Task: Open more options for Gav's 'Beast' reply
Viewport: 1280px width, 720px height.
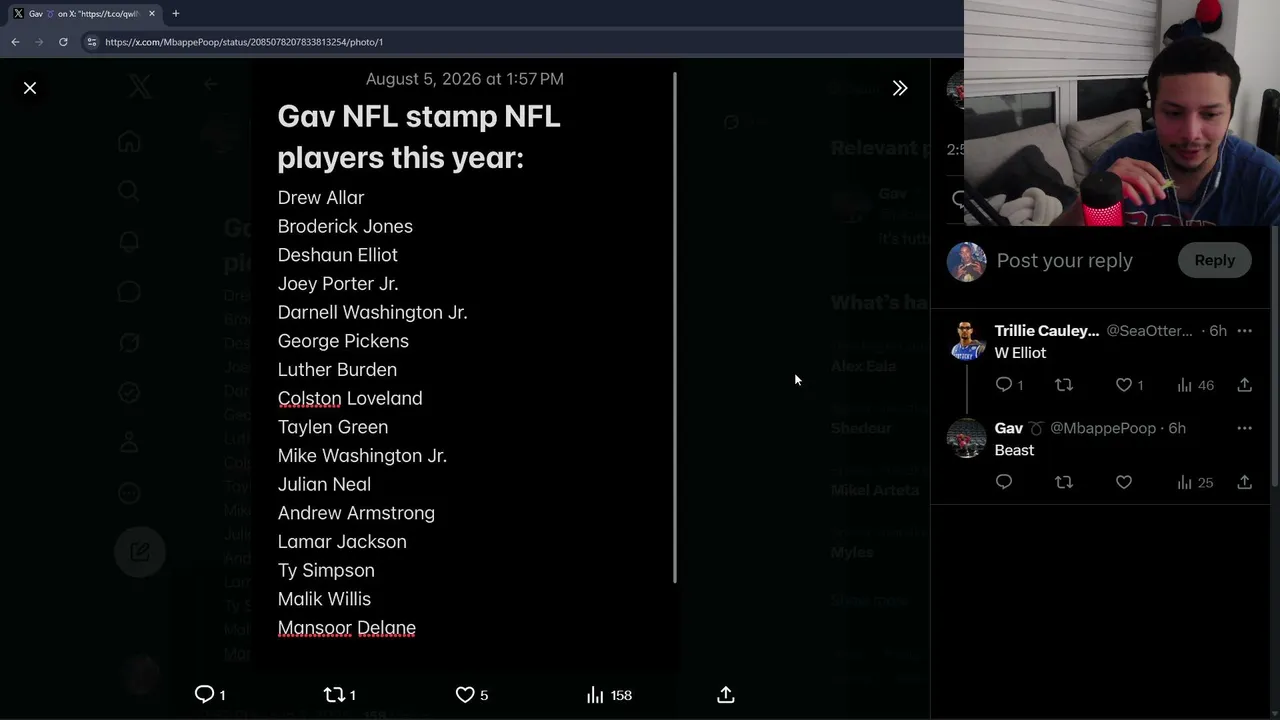Action: pyautogui.click(x=1244, y=428)
